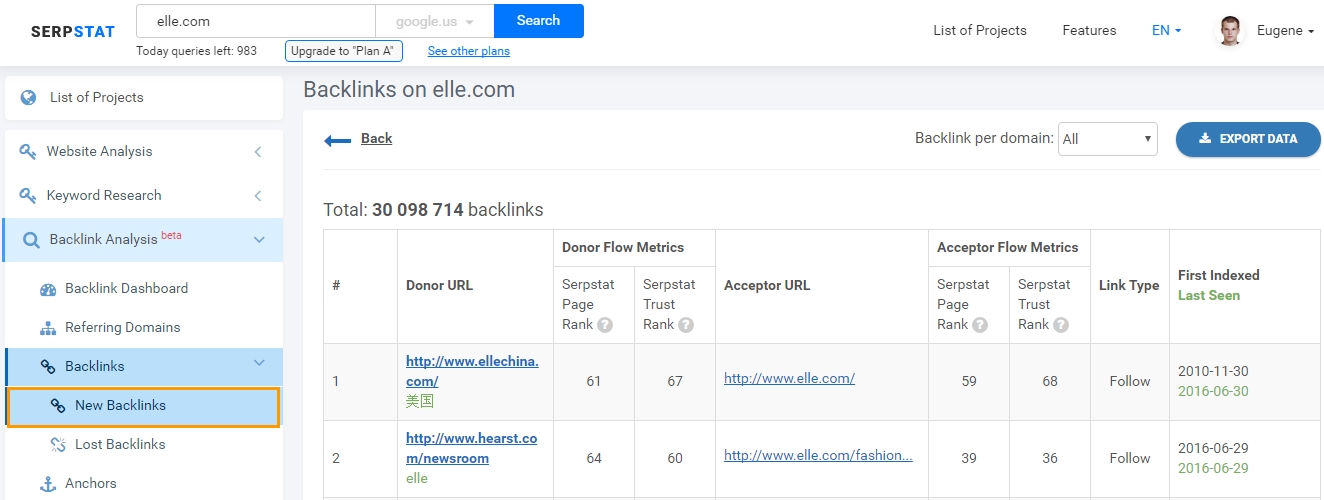Click the EXPORT DATA button
The image size is (1324, 500).
(1248, 139)
